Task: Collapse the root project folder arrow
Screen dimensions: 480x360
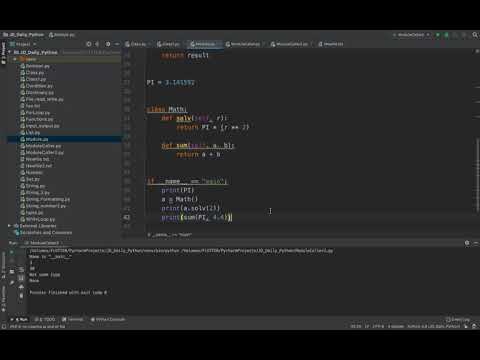Action: pos(10,52)
